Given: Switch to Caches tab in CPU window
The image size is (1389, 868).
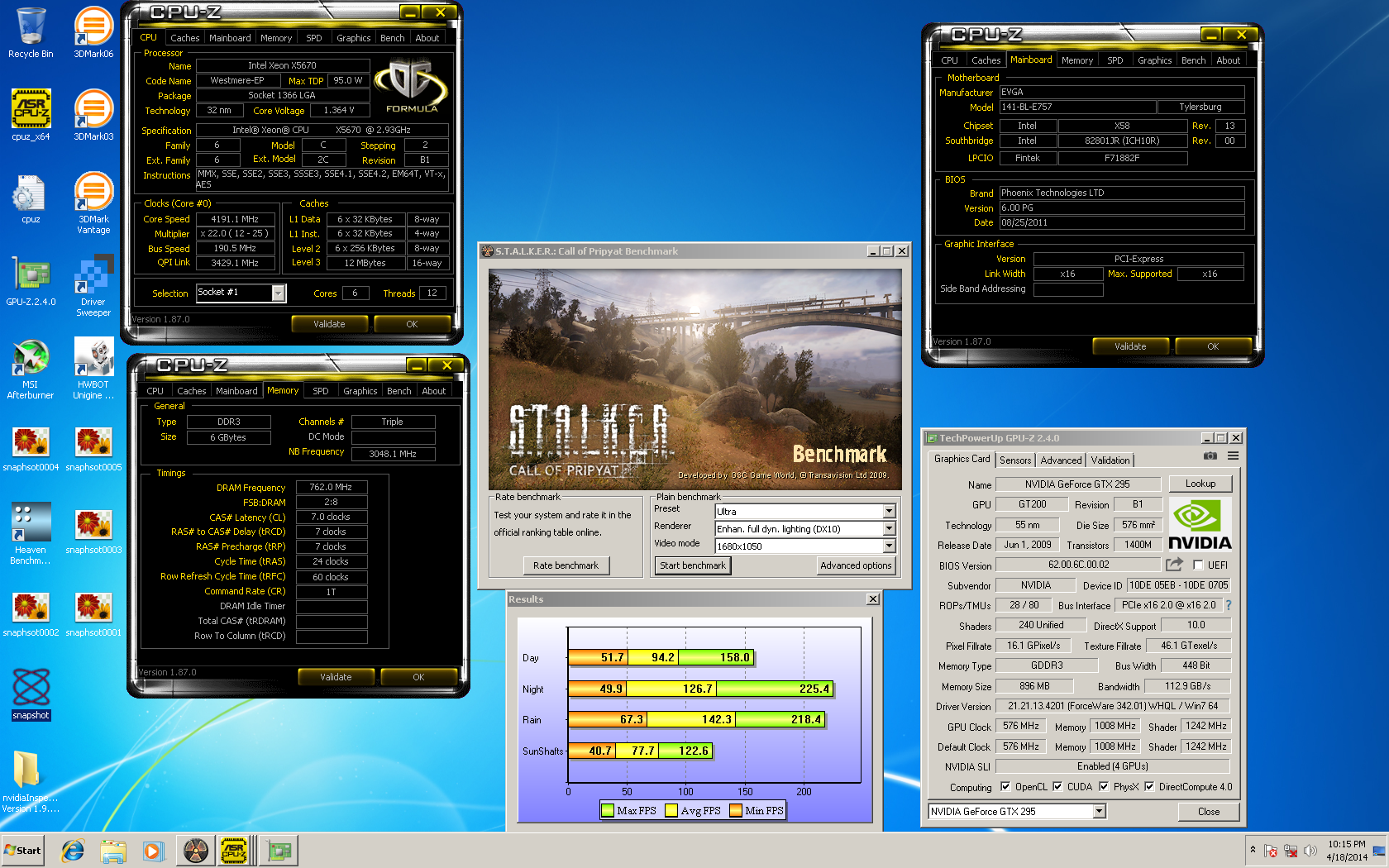Looking at the screenshot, I should 184,38.
